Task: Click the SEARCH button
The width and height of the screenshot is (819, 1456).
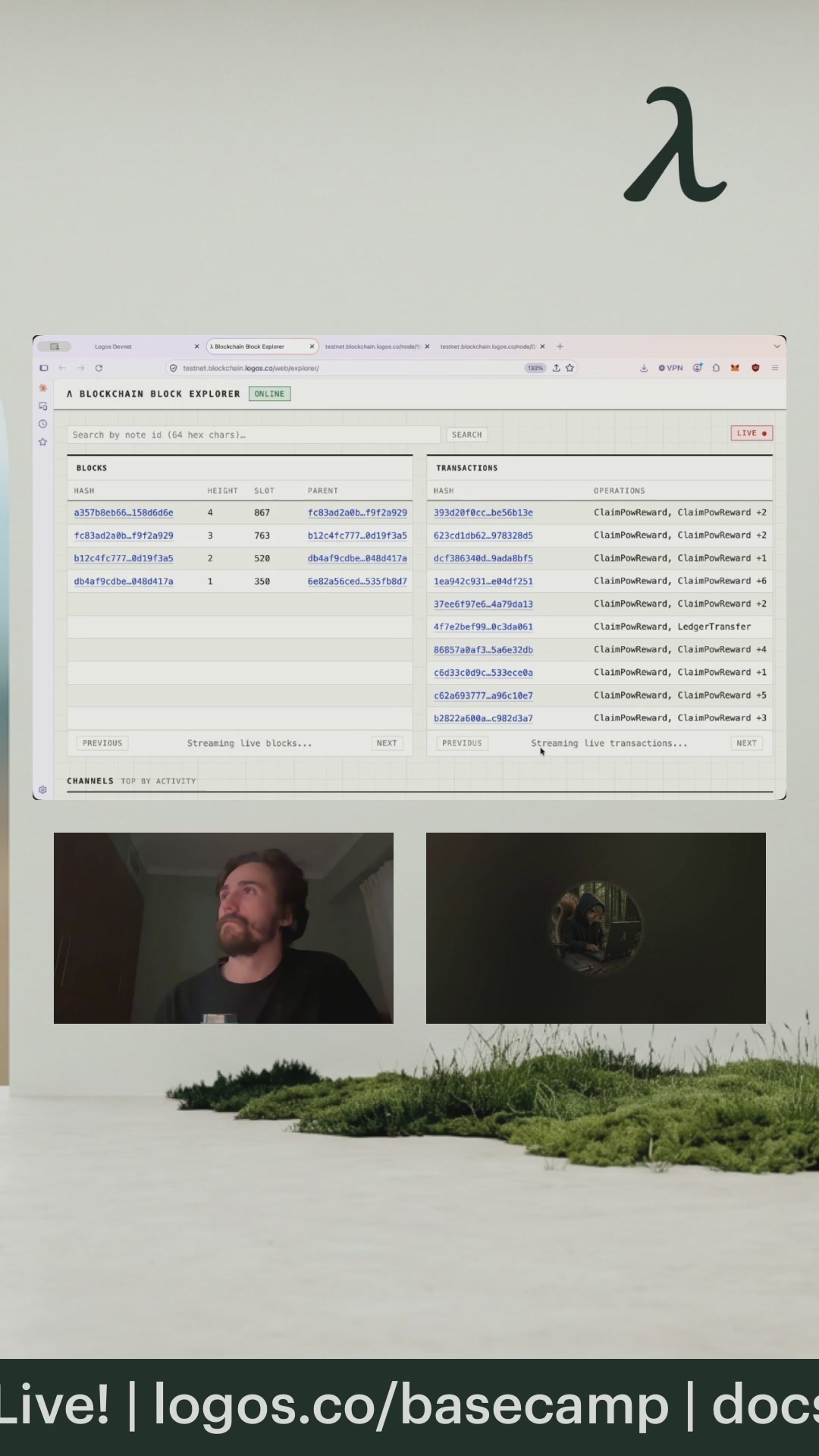Action: coord(466,435)
